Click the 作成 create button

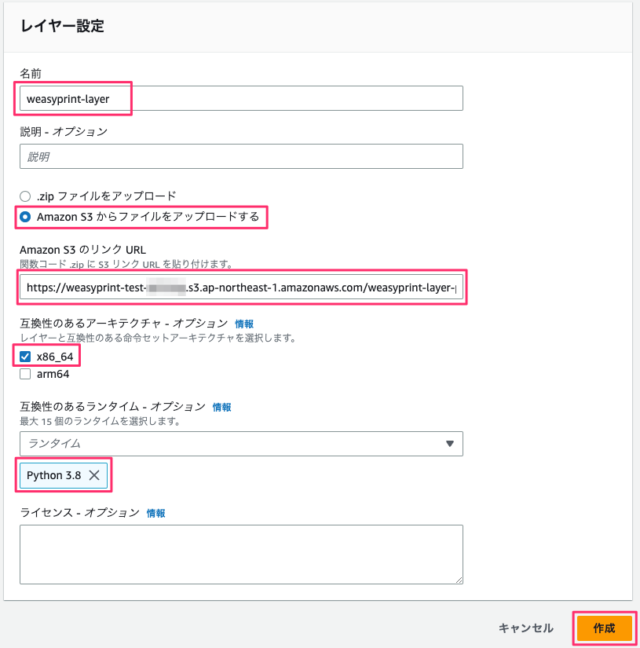click(604, 628)
